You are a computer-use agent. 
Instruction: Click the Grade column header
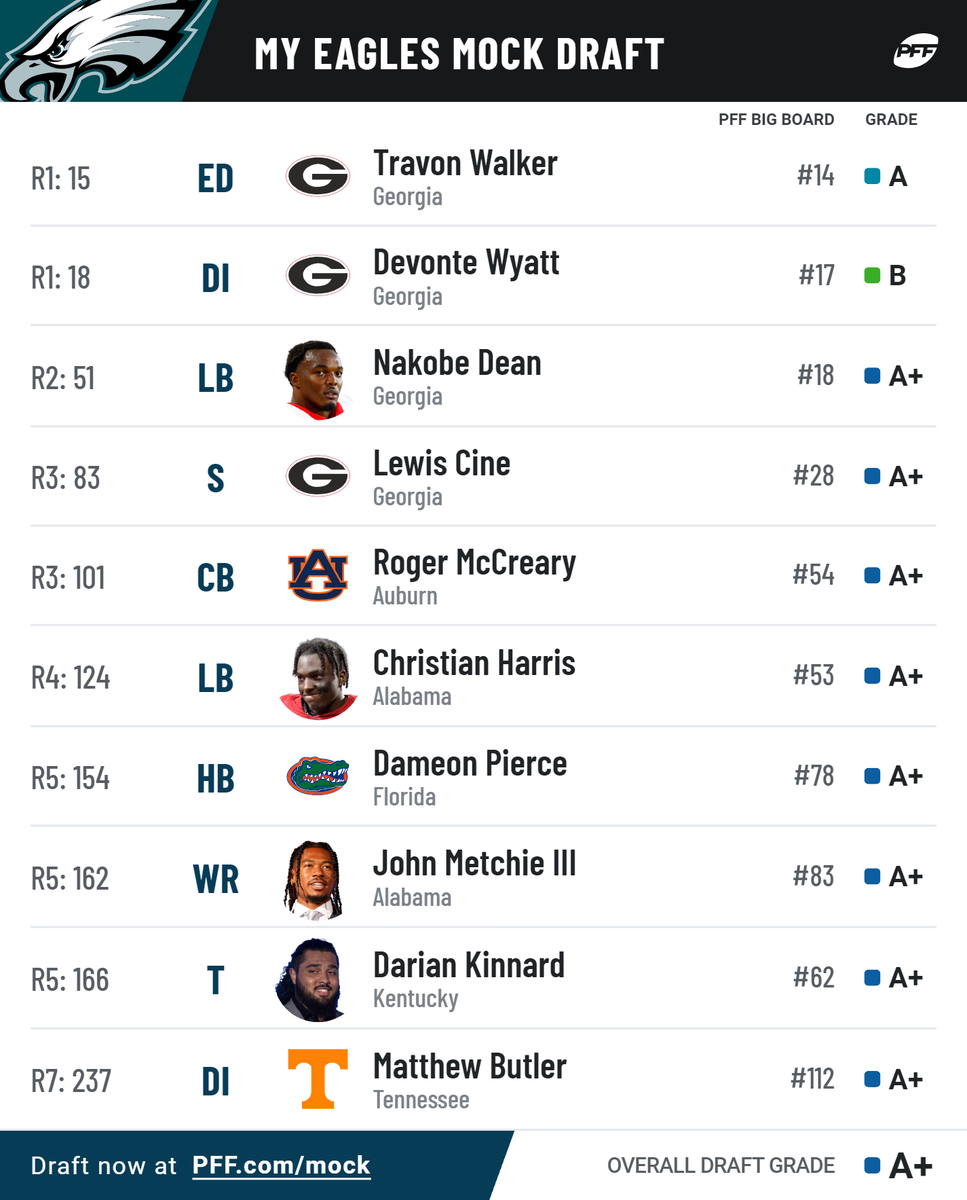[891, 119]
